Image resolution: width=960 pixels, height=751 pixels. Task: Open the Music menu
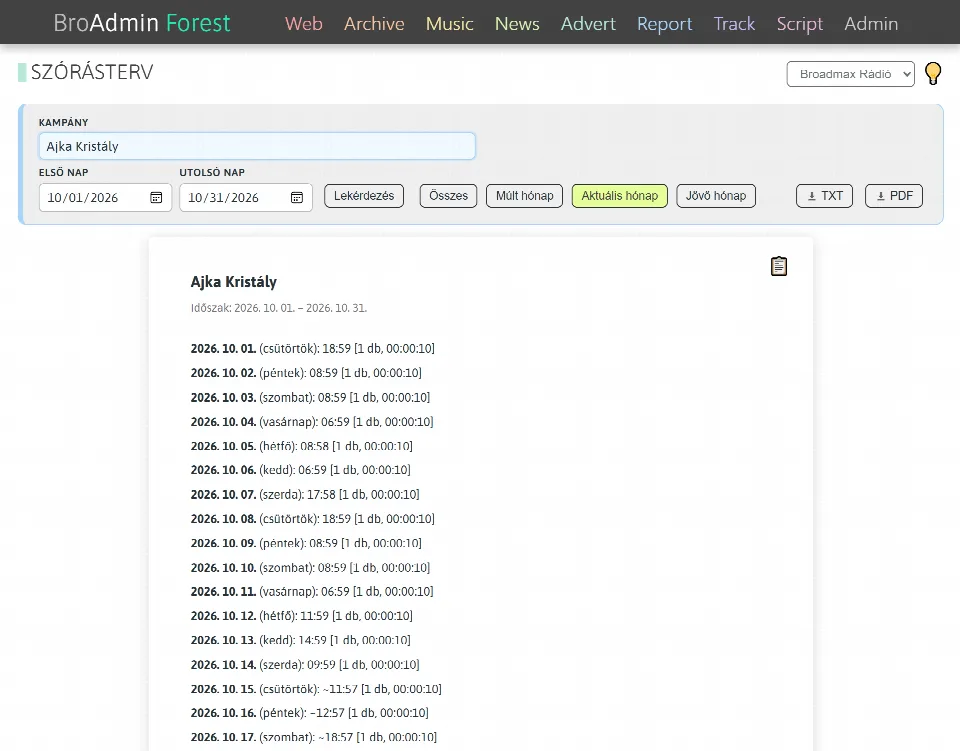(449, 23)
